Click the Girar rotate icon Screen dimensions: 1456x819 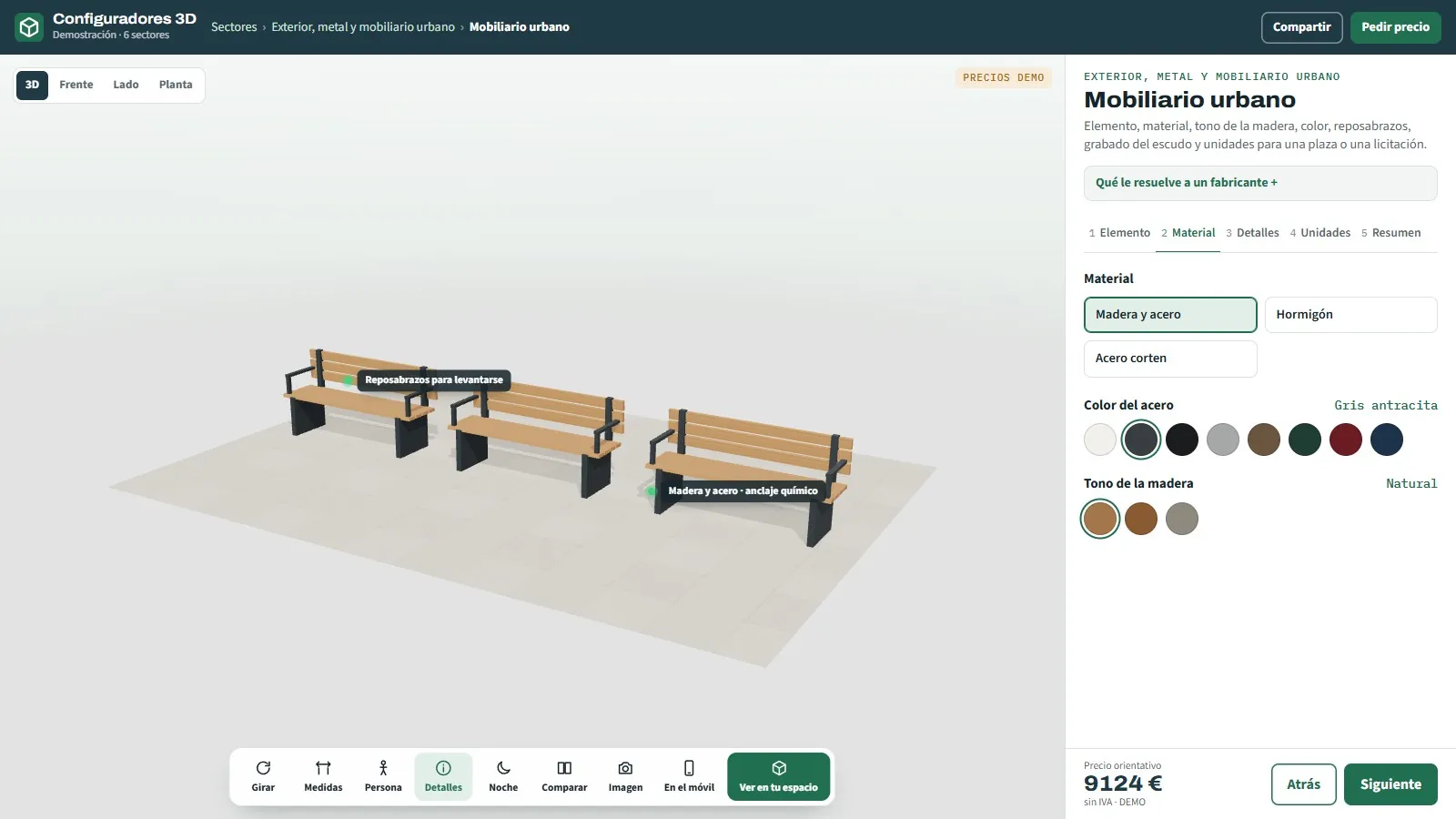click(263, 768)
